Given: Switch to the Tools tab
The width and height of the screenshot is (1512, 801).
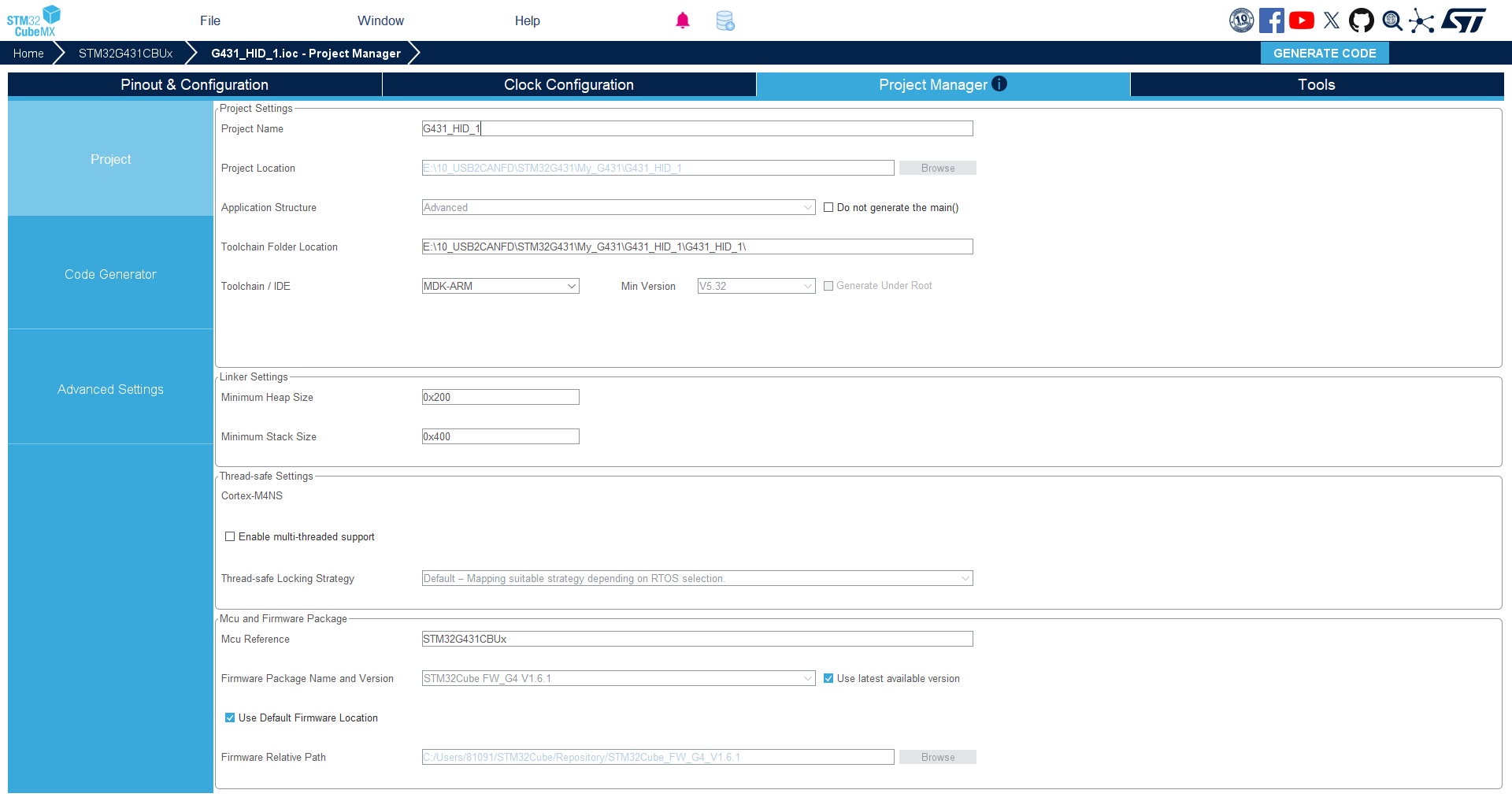Looking at the screenshot, I should (1317, 84).
